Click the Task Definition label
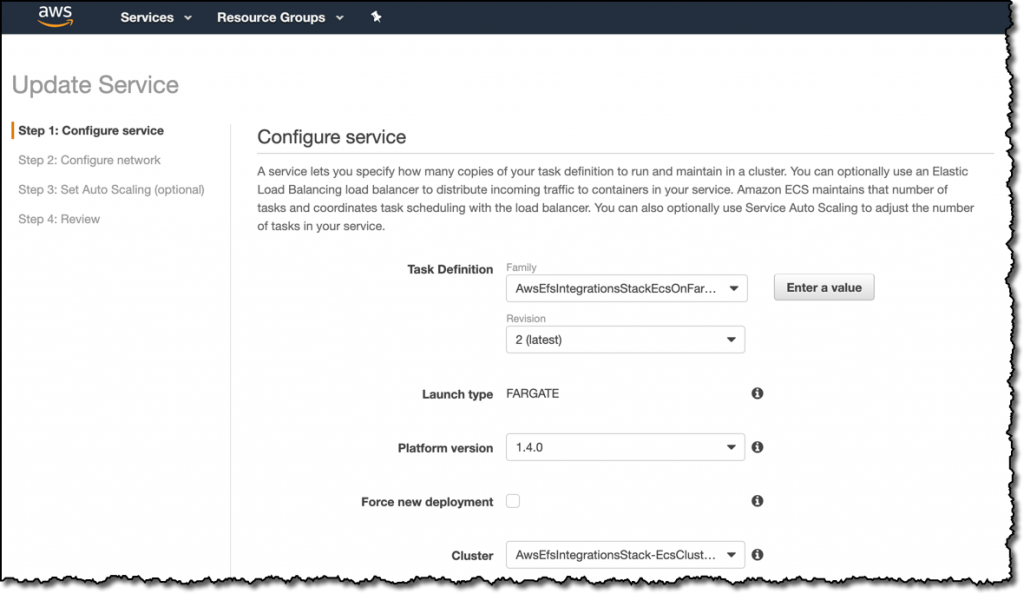 (x=450, y=270)
